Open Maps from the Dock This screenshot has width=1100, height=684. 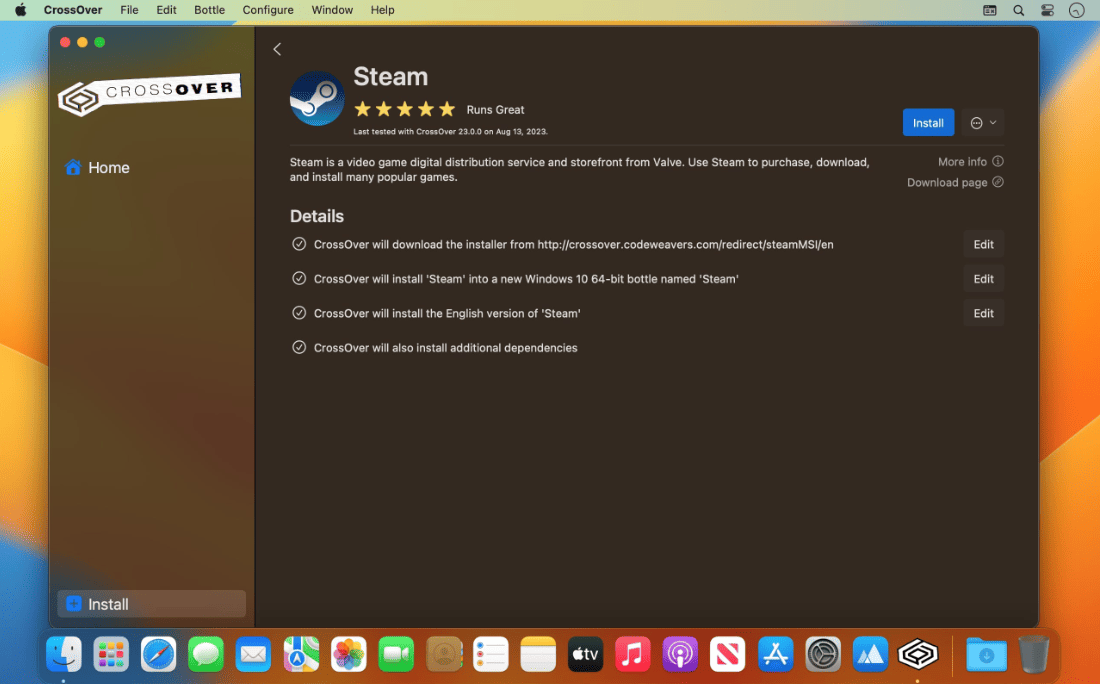pos(301,655)
